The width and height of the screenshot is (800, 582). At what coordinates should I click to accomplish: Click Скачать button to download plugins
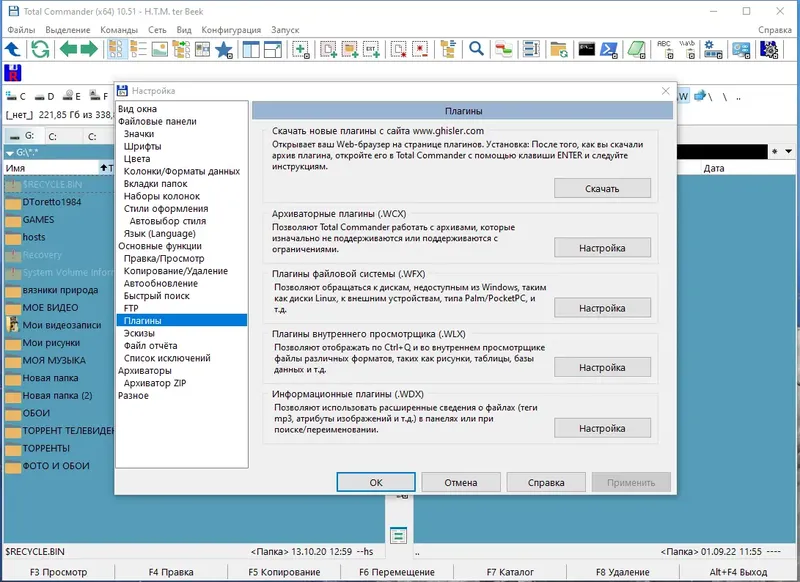pyautogui.click(x=602, y=188)
